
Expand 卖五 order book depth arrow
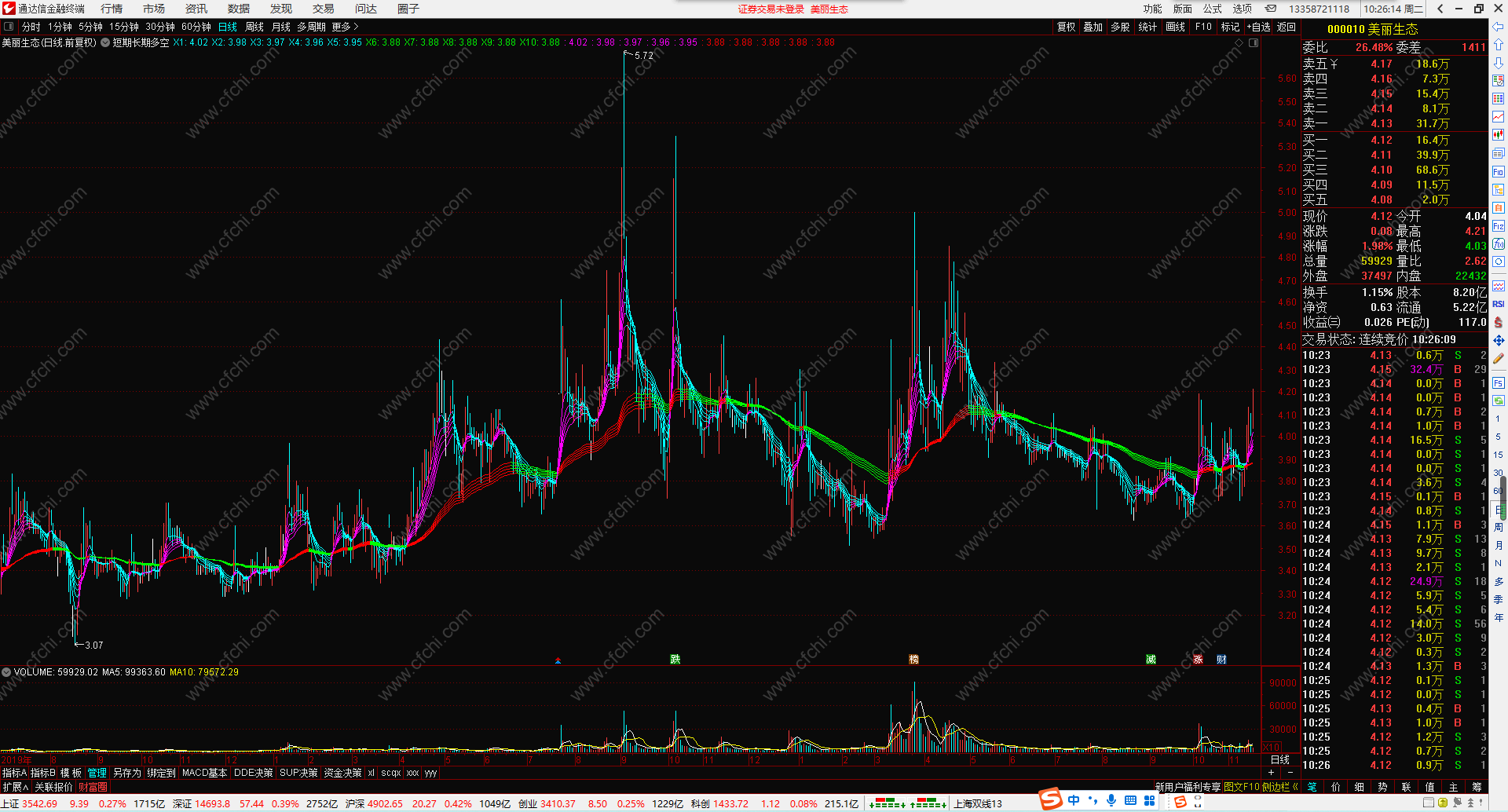click(1334, 64)
